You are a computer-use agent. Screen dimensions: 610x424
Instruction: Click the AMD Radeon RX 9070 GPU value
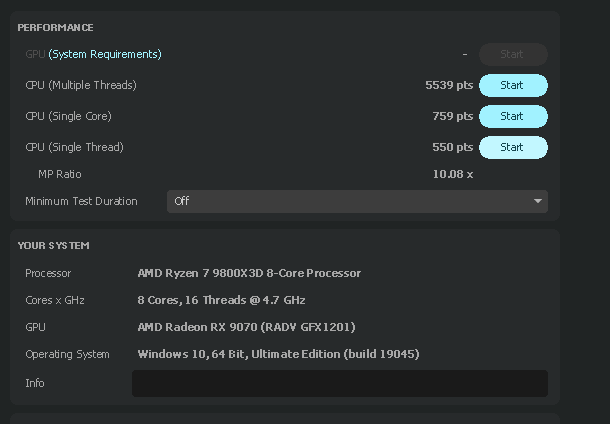coord(246,327)
